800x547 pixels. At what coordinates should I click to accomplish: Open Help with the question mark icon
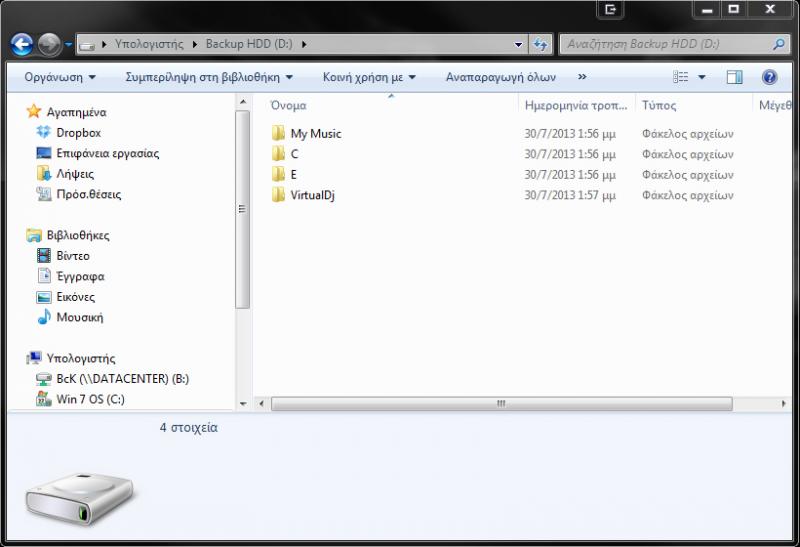[x=769, y=77]
